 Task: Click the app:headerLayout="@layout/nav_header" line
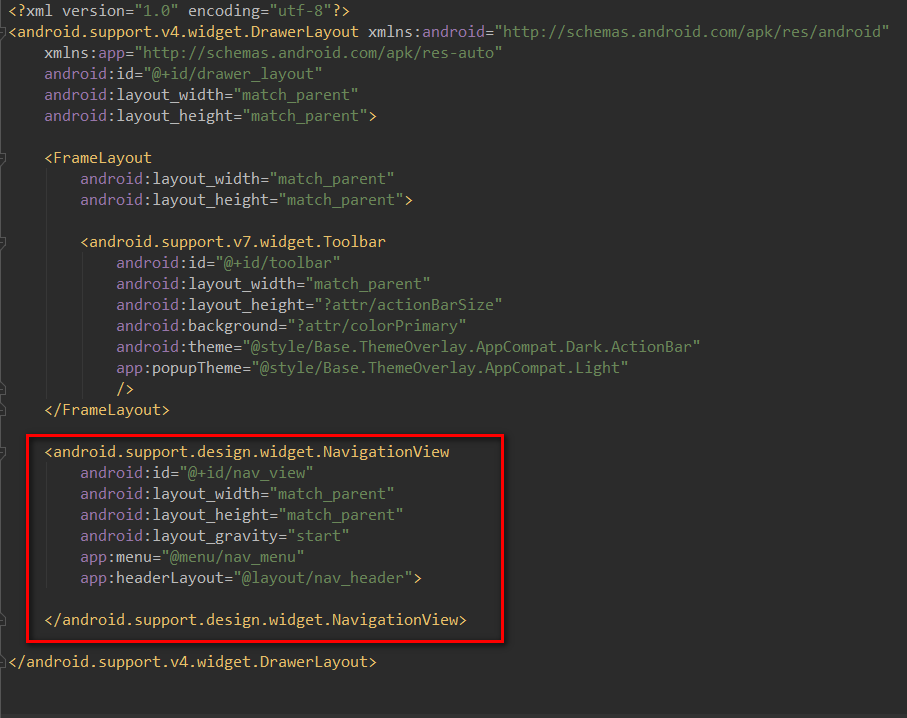(x=251, y=578)
